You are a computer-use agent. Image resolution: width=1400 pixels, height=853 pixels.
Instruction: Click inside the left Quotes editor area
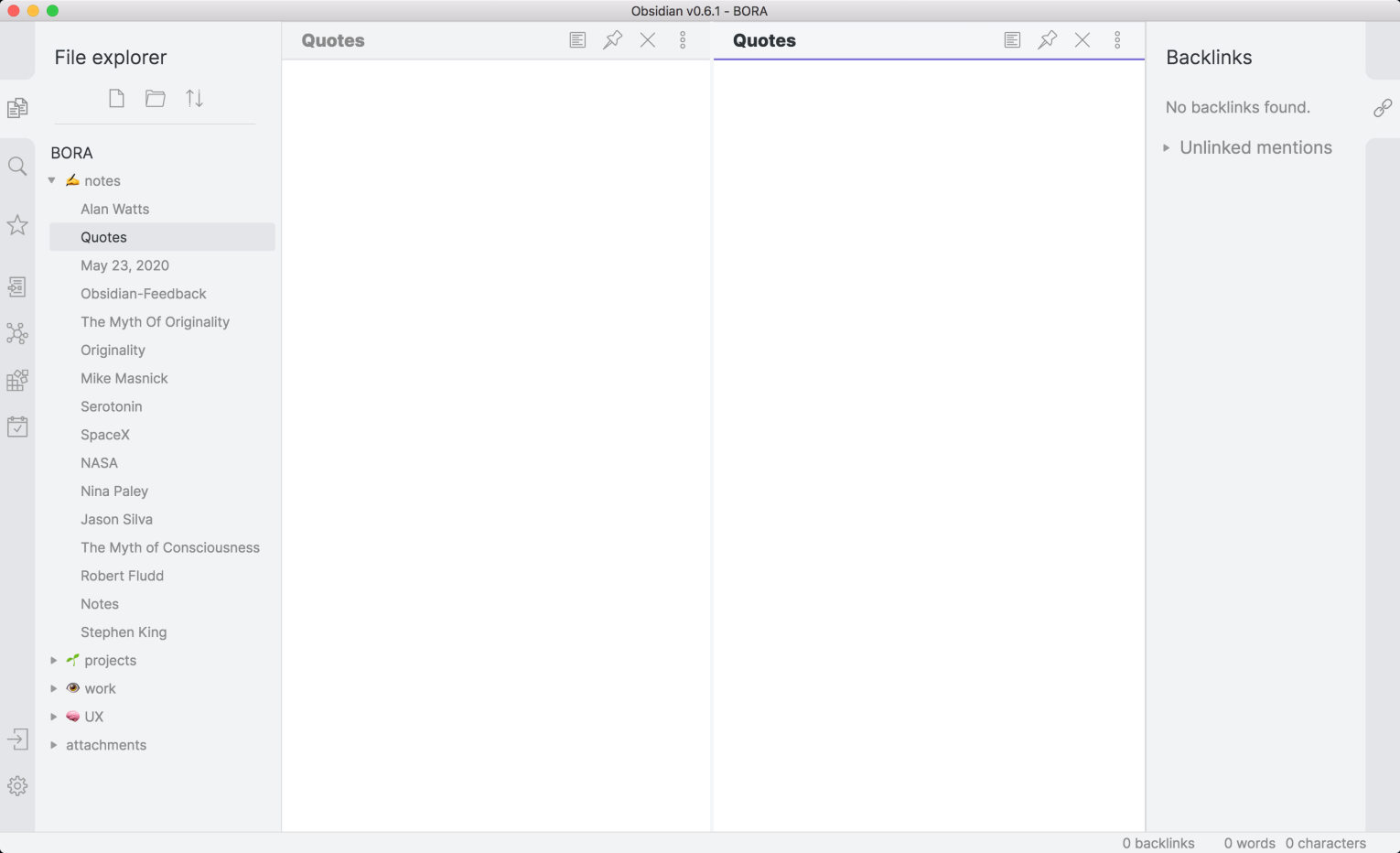(x=496, y=446)
